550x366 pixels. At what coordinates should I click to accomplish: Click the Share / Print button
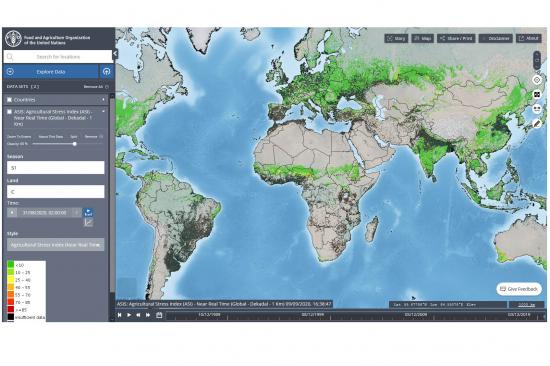coord(456,38)
